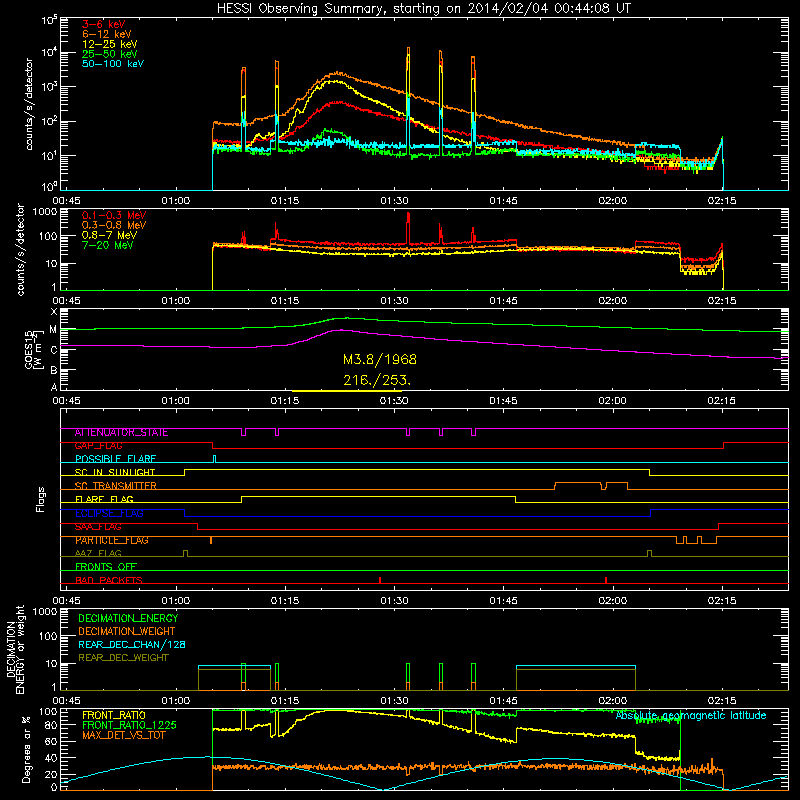Viewport: 800px width, 800px height.
Task: Select the DECIMATION ENERGY or weight axis label
Action: [15, 649]
